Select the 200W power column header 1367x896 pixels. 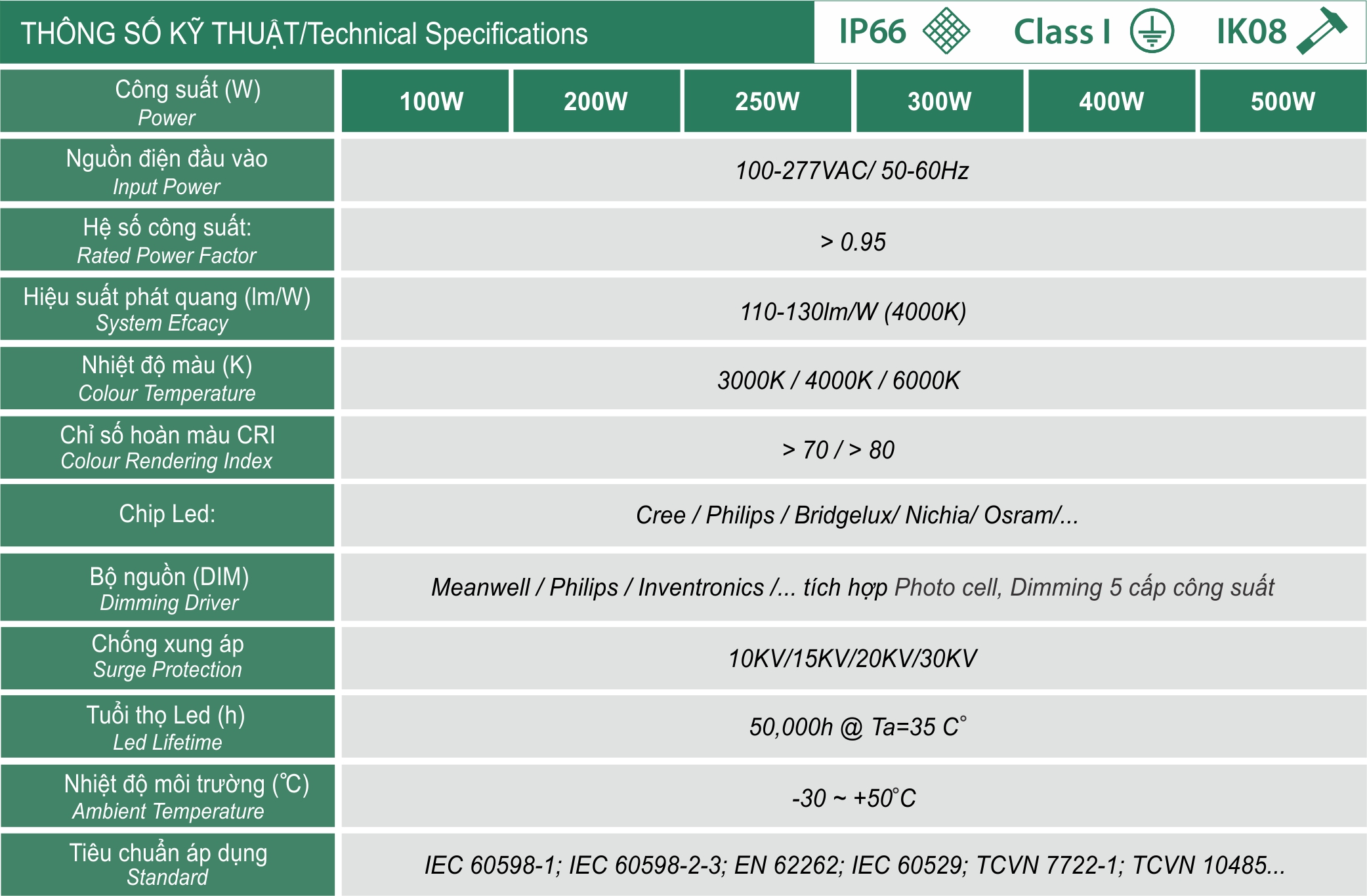[x=597, y=101]
